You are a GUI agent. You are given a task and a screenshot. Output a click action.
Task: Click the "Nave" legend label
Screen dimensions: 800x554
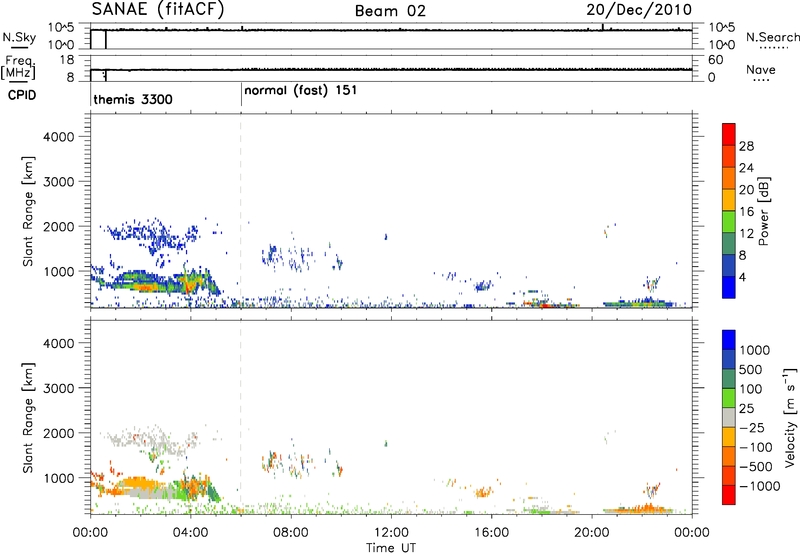coord(761,69)
